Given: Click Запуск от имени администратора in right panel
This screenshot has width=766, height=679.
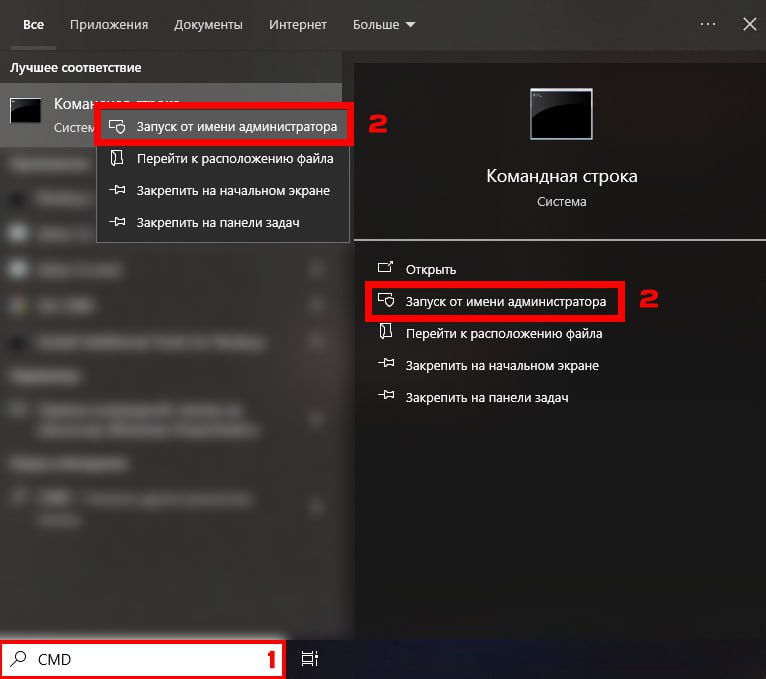Looking at the screenshot, I should coord(505,301).
